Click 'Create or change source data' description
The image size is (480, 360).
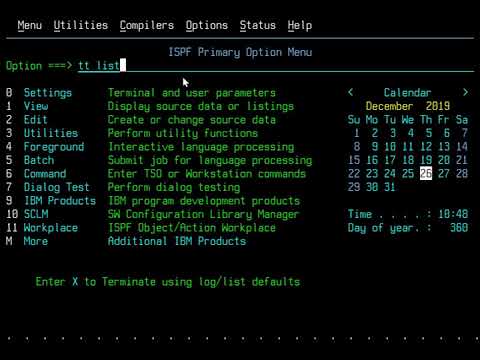tap(192, 120)
